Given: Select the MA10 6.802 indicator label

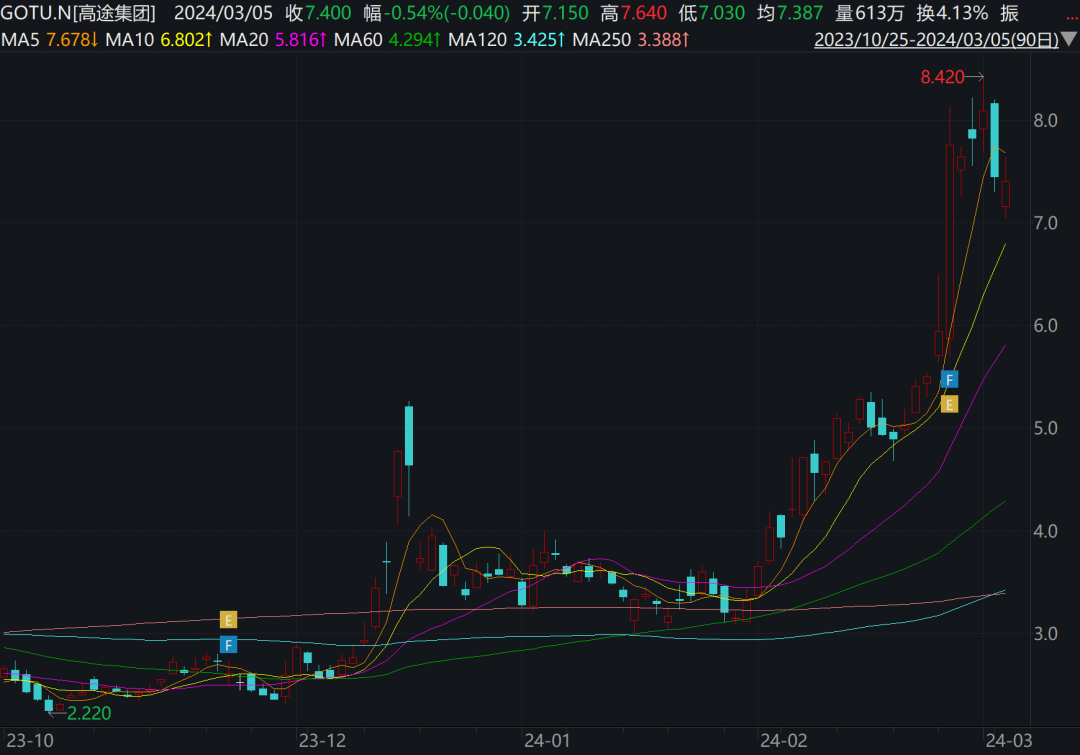Looking at the screenshot, I should [x=158, y=40].
